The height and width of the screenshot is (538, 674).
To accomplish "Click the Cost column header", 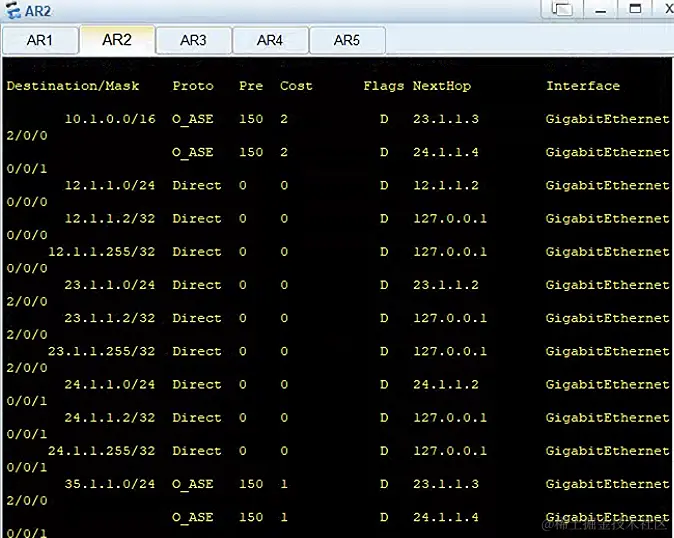I will click(296, 86).
